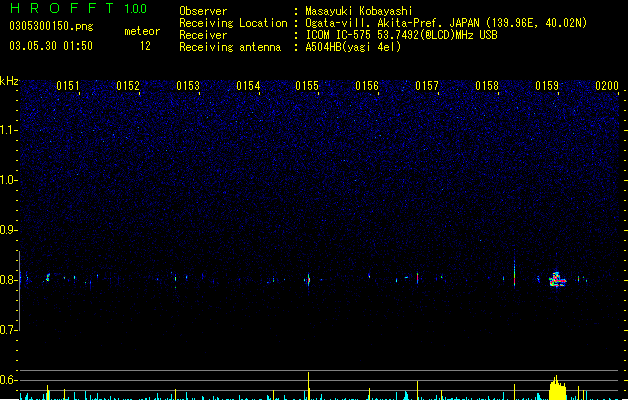
Task: Click the gray vertical range bracket on the left
Action: pos(20,291)
